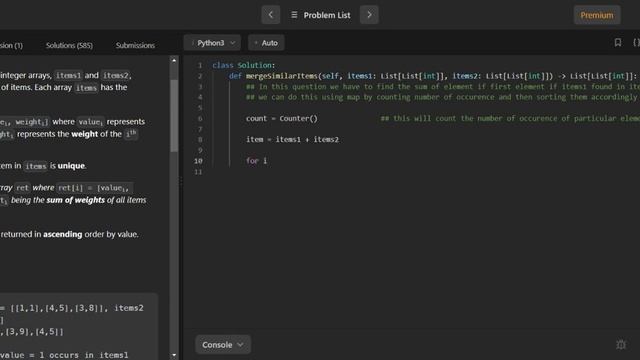Open the Solutions (585) tab
Viewport: 640px width, 360px height.
click(69, 45)
